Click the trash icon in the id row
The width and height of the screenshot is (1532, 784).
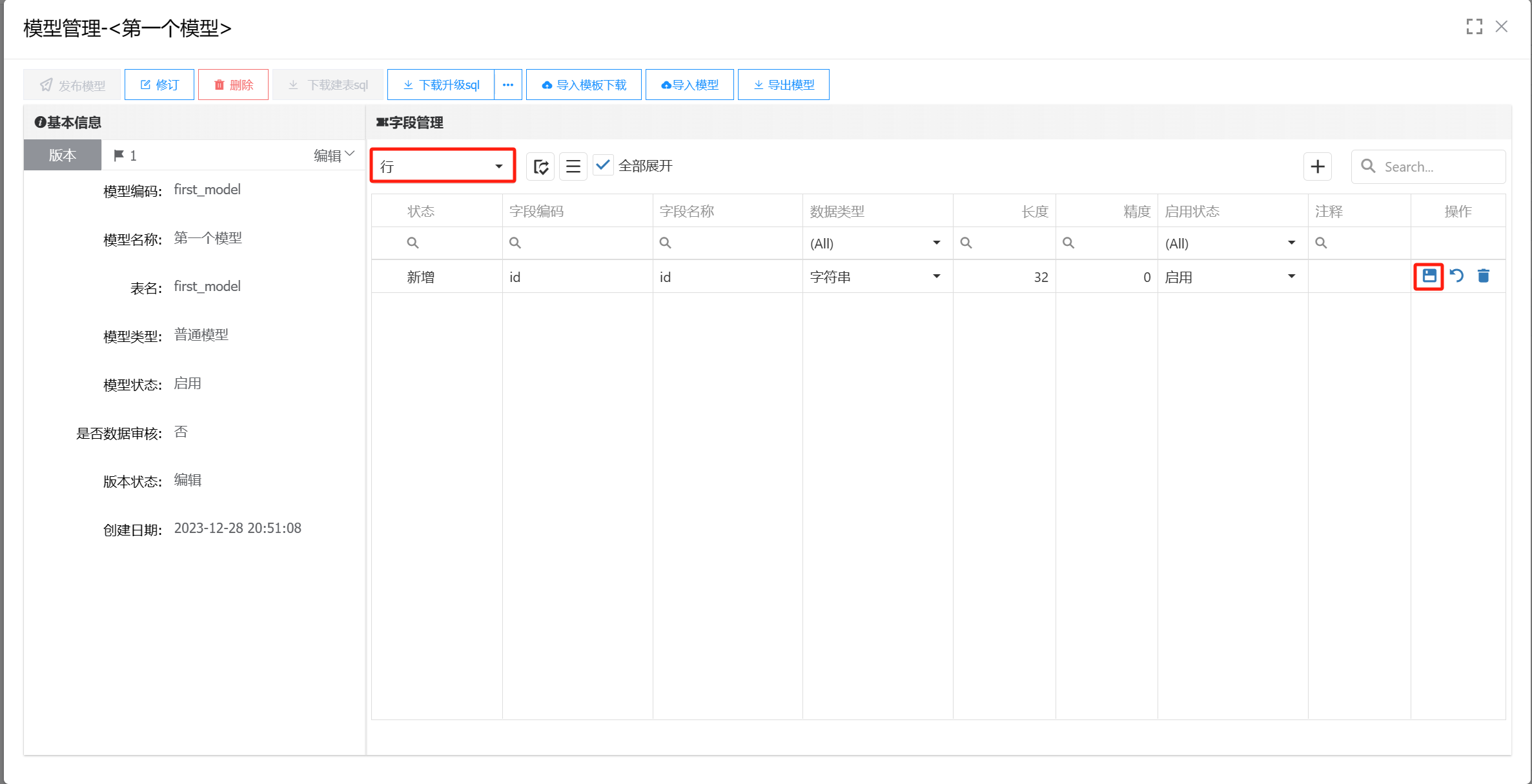(x=1484, y=276)
